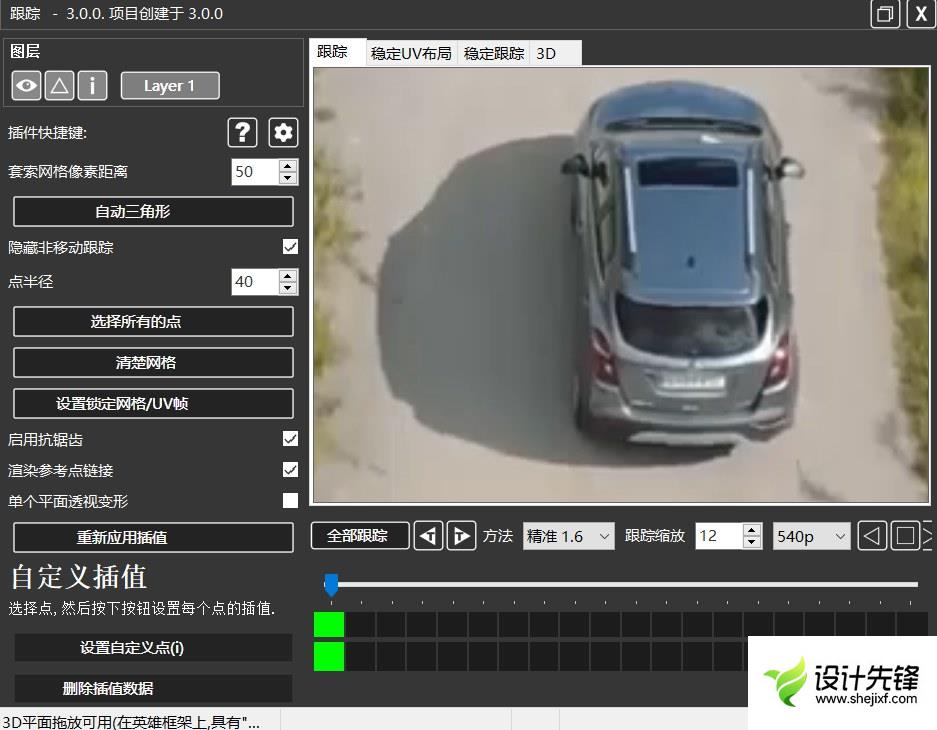This screenshot has width=937, height=730.
Task: Open plugin settings gear icon
Action: click(x=284, y=132)
